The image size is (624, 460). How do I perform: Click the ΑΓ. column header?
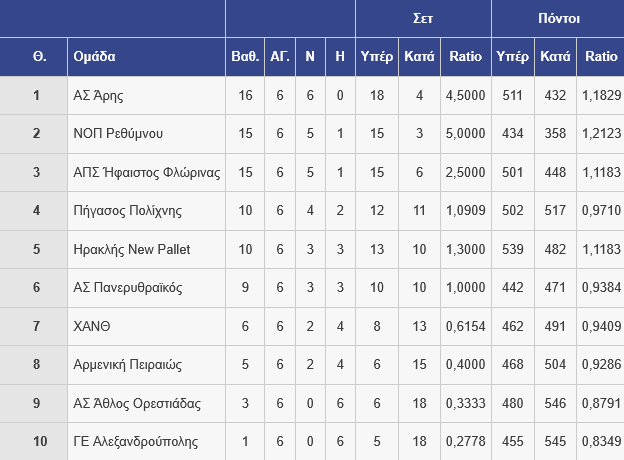click(280, 56)
